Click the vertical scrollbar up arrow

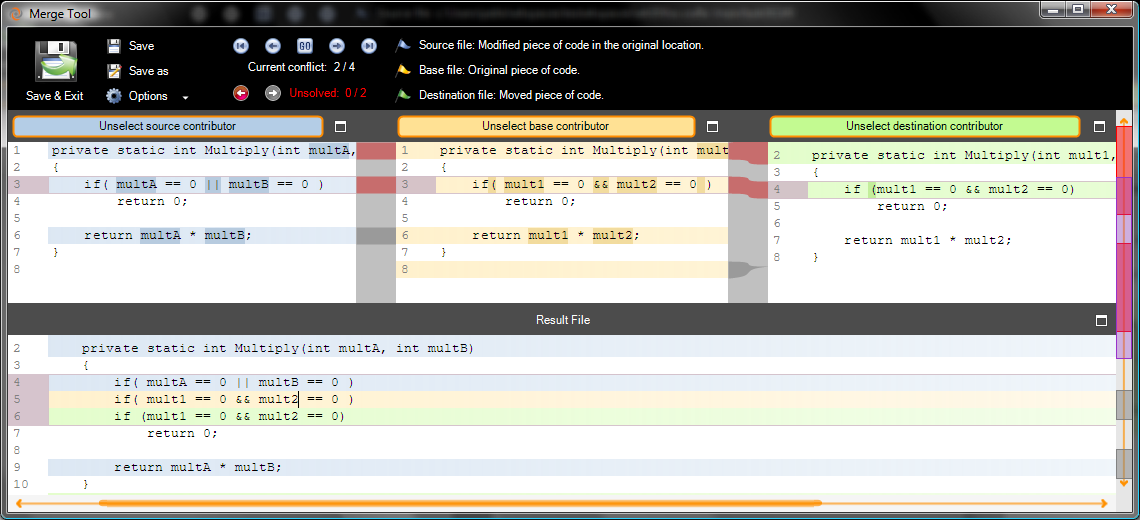coord(1124,121)
